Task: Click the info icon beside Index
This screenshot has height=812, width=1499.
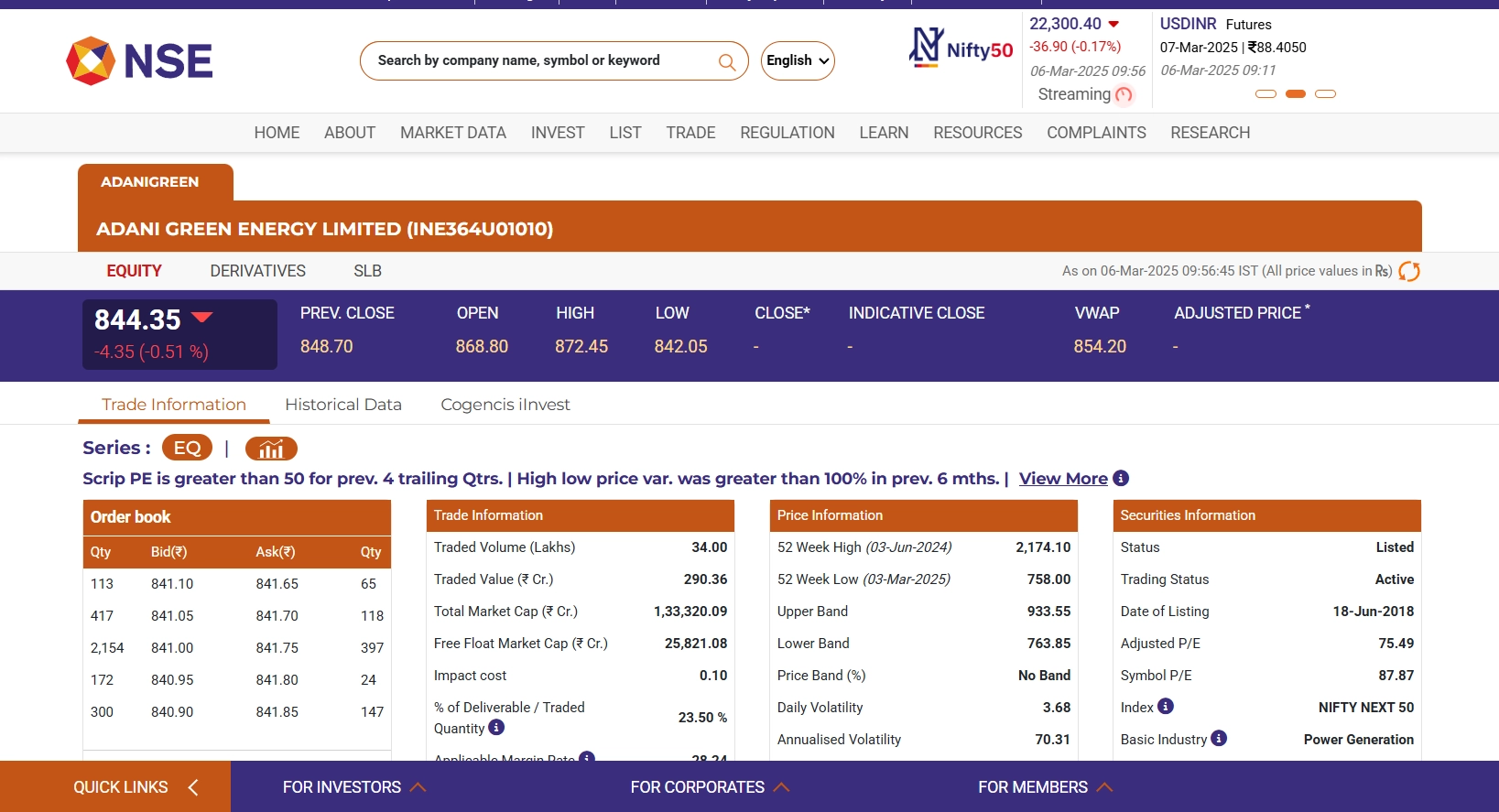Action: (1166, 707)
